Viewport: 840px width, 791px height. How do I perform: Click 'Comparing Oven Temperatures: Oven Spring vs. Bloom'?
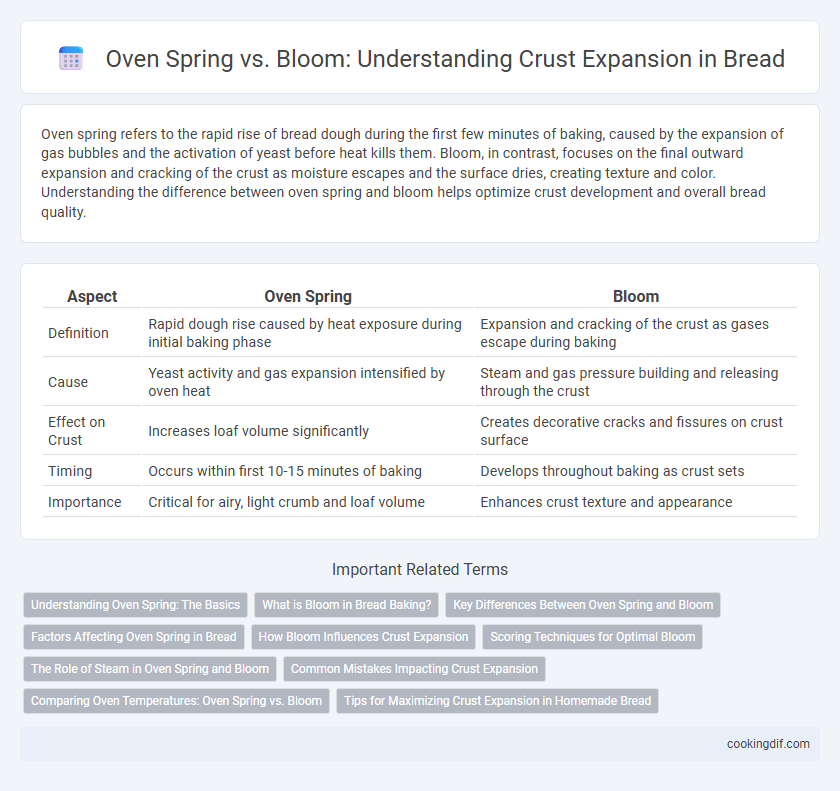click(x=176, y=701)
